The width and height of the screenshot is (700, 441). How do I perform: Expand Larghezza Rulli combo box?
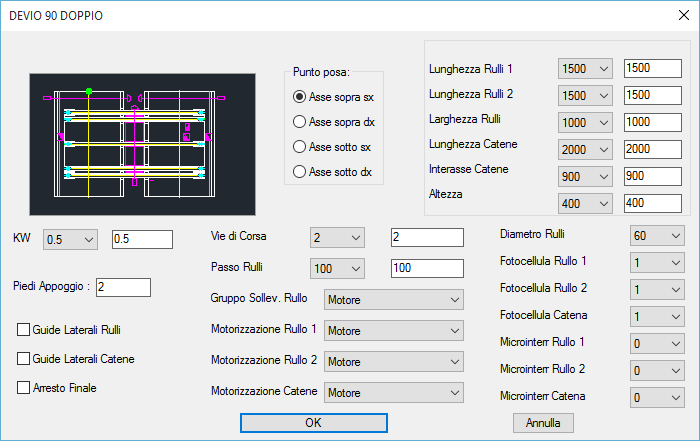[585, 122]
